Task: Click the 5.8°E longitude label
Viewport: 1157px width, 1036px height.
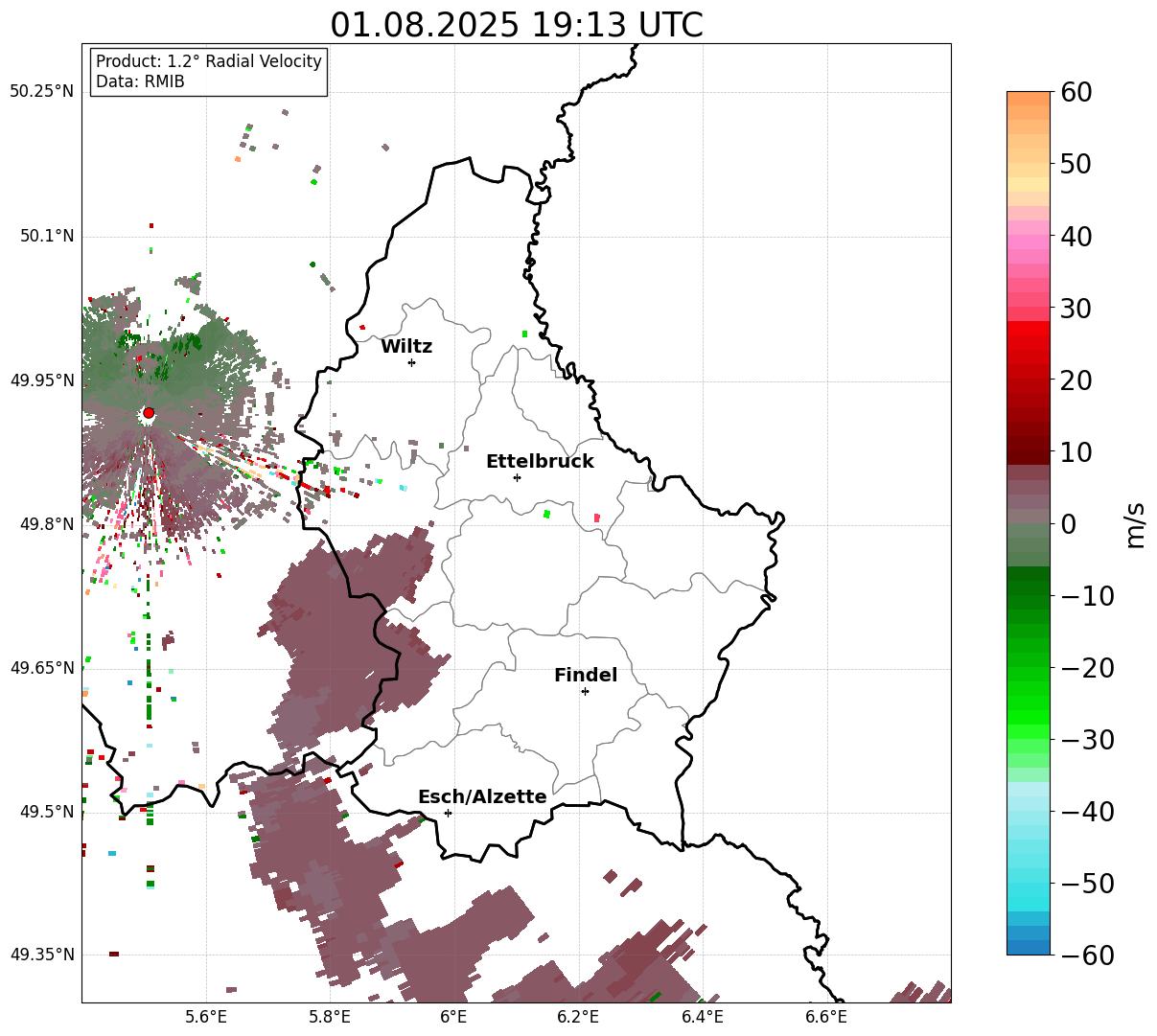Action: pos(330,1017)
